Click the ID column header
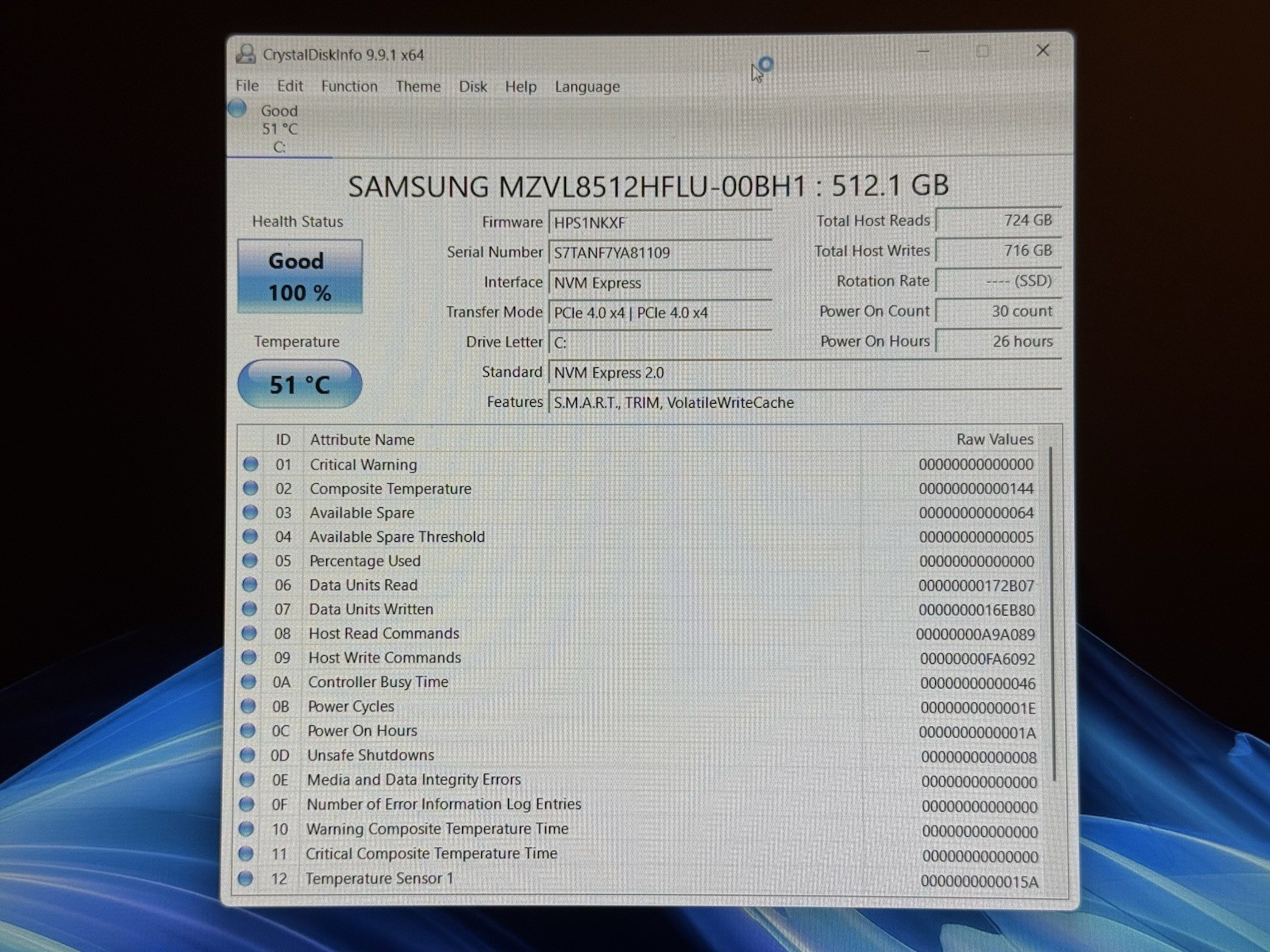This screenshot has height=952, width=1270. pos(283,440)
